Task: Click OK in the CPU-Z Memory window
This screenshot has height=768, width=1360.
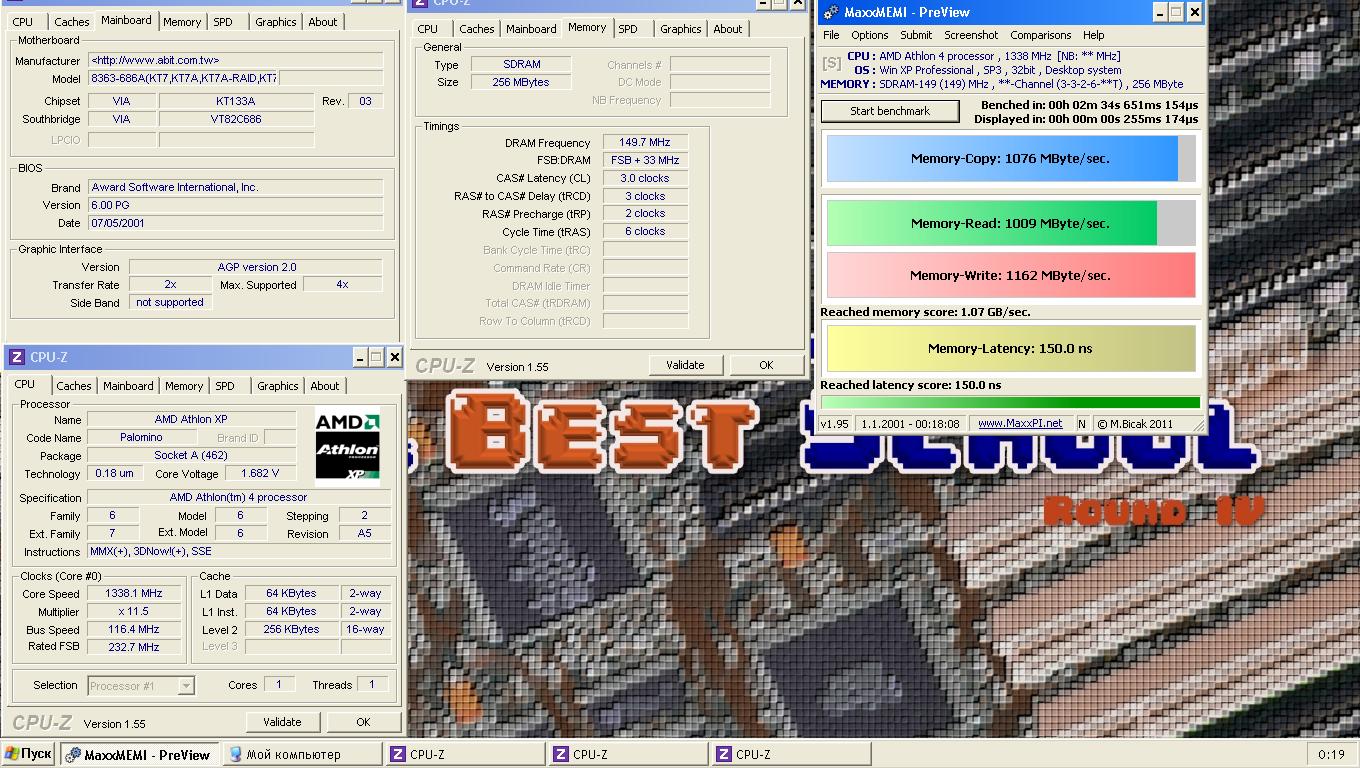Action: click(x=766, y=365)
